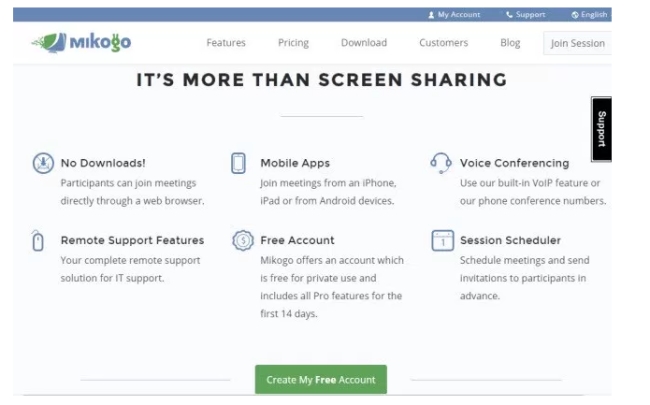
Task: Open the English language selector
Action: point(589,15)
